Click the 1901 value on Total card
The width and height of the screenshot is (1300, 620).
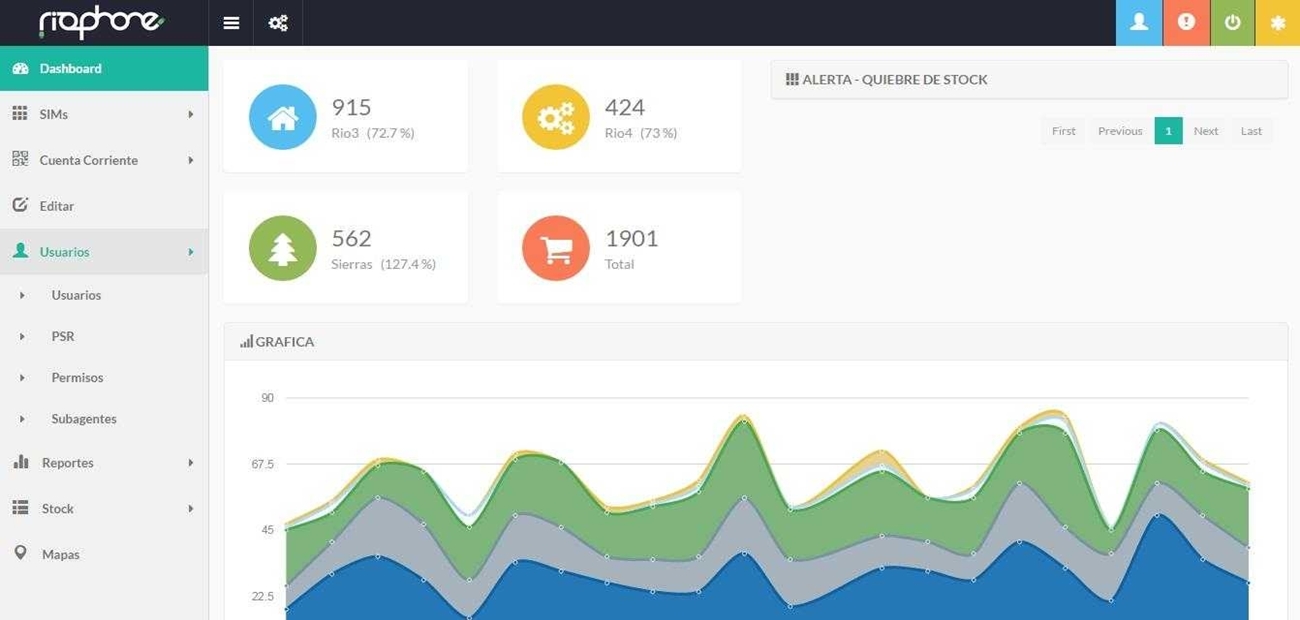[631, 238]
